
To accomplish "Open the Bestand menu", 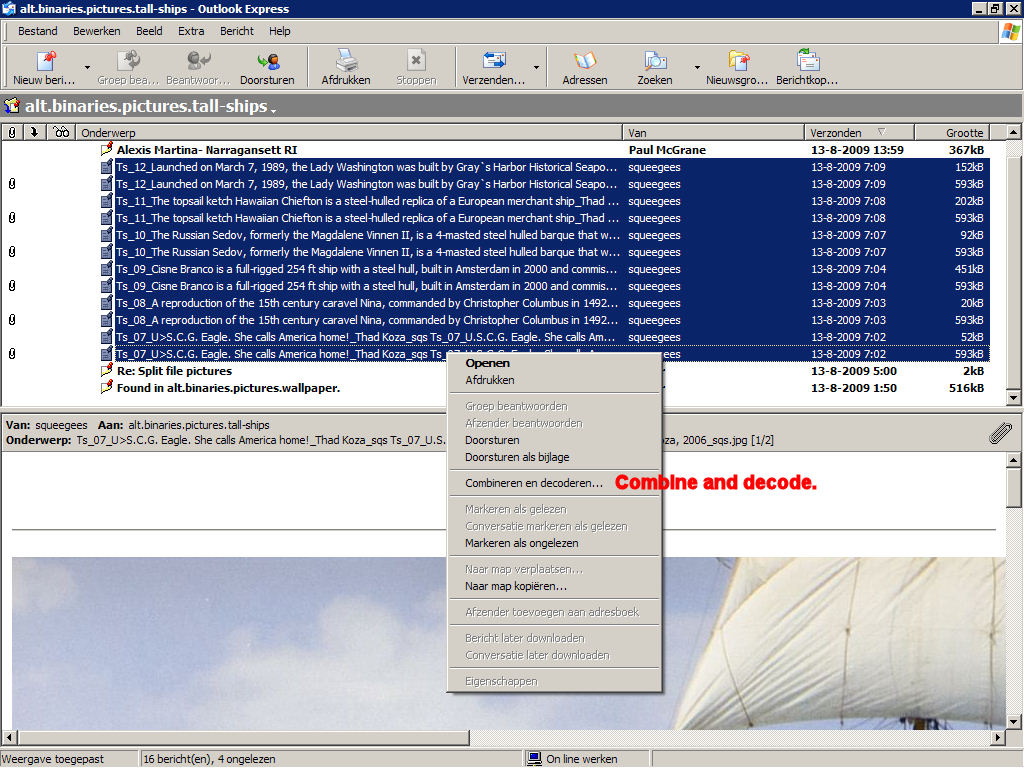I will 37,31.
